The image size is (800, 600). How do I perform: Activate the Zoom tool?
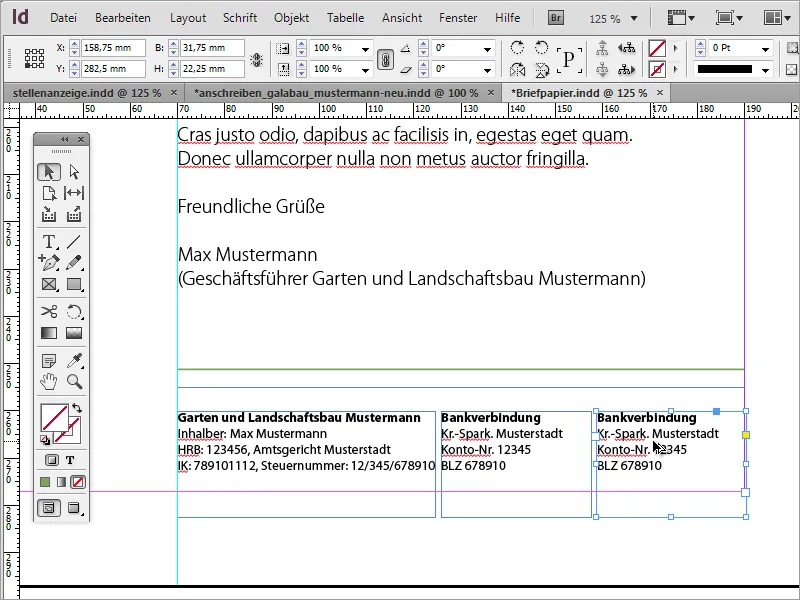(x=74, y=382)
